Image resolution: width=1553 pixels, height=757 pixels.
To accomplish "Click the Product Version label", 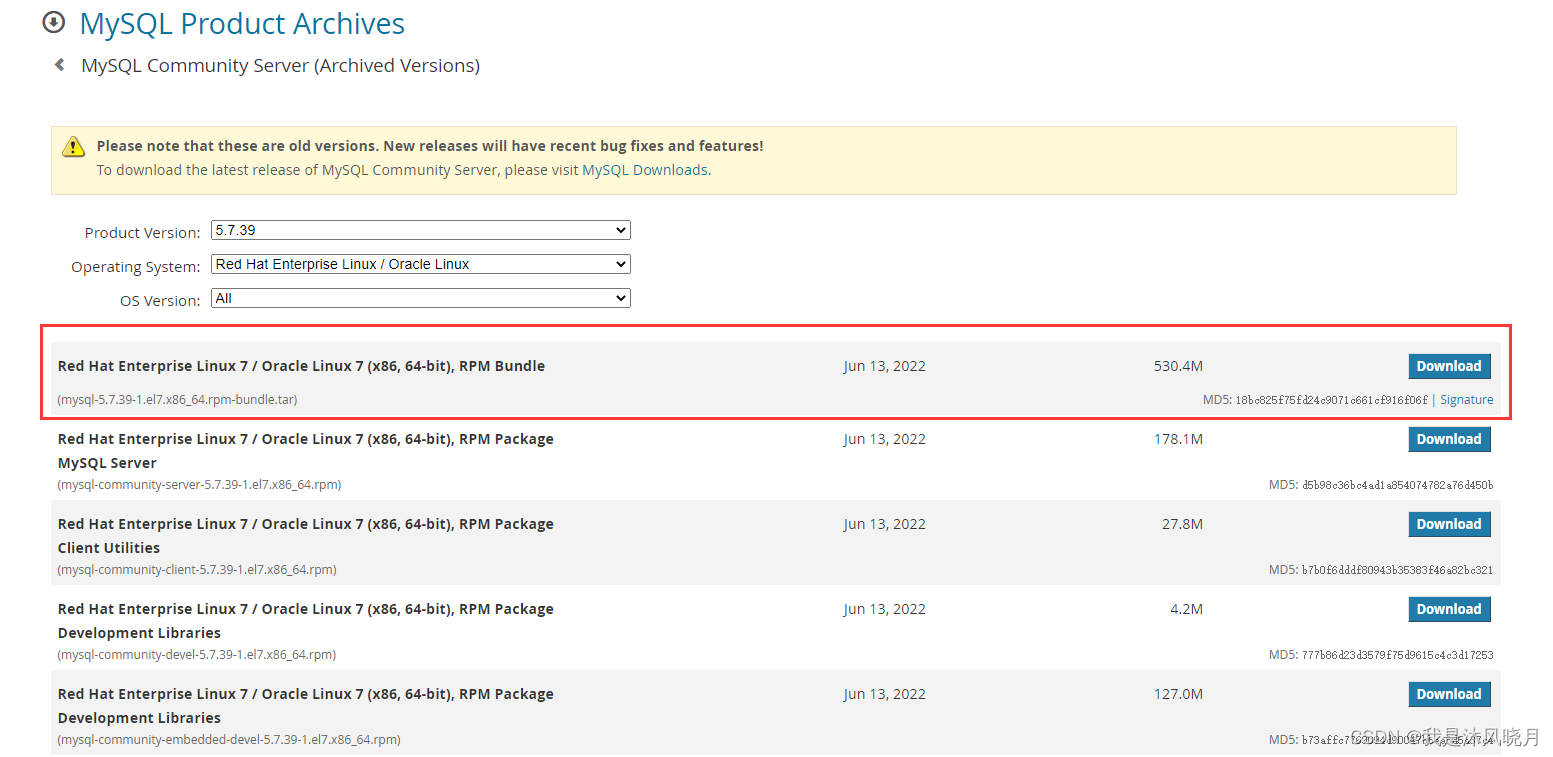I will coord(142,233).
